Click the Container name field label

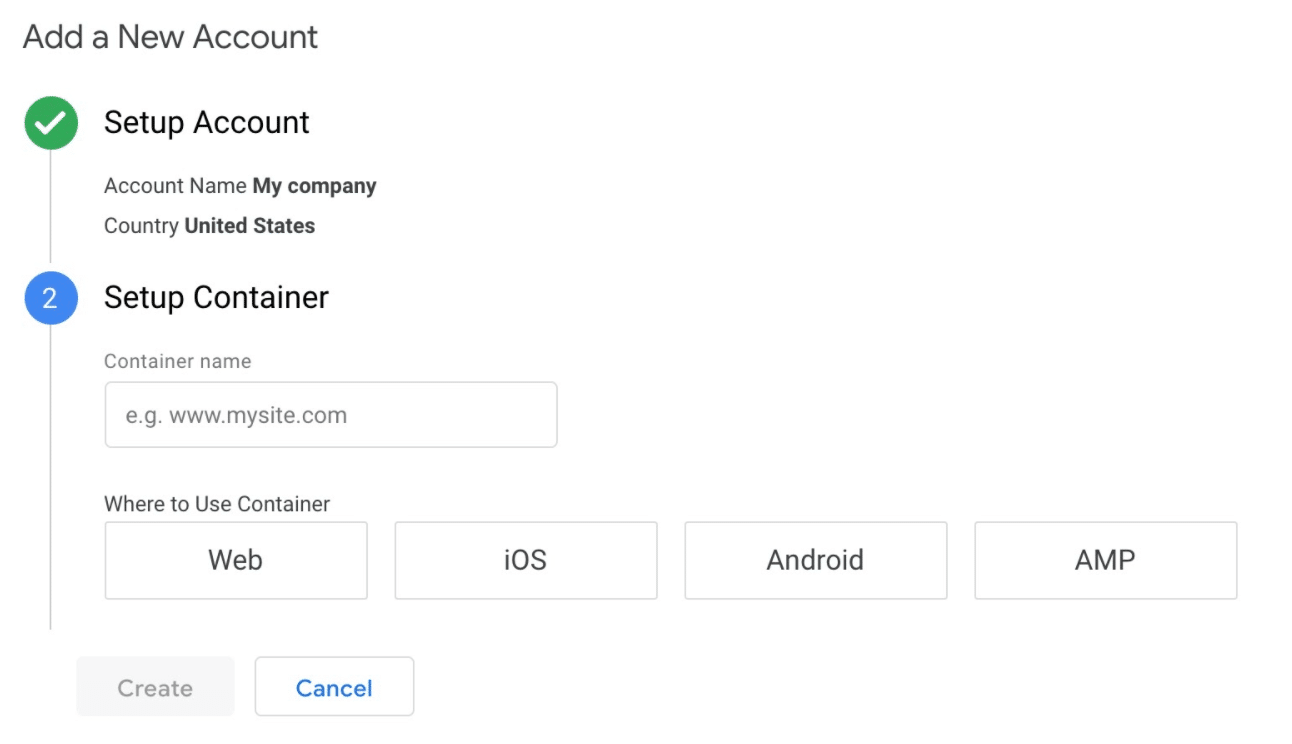pyautogui.click(x=178, y=361)
